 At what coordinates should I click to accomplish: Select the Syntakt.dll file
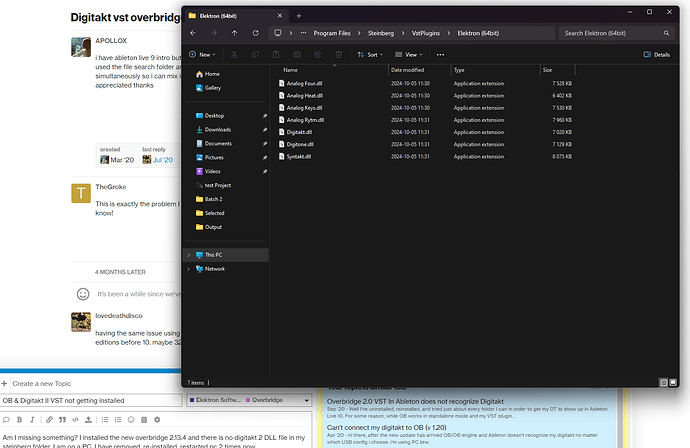(299, 156)
